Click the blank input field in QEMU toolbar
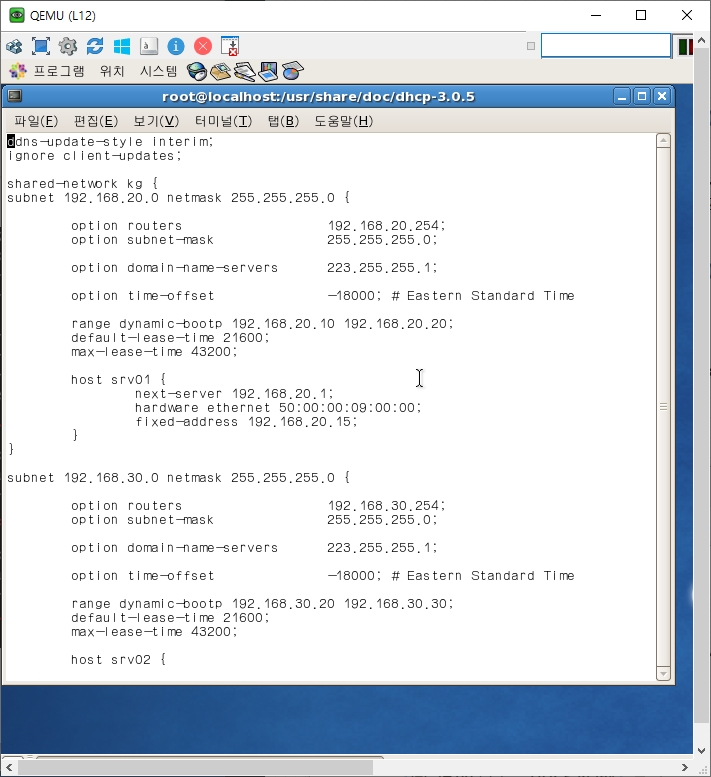Screen dimensions: 711x777 pos(606,46)
